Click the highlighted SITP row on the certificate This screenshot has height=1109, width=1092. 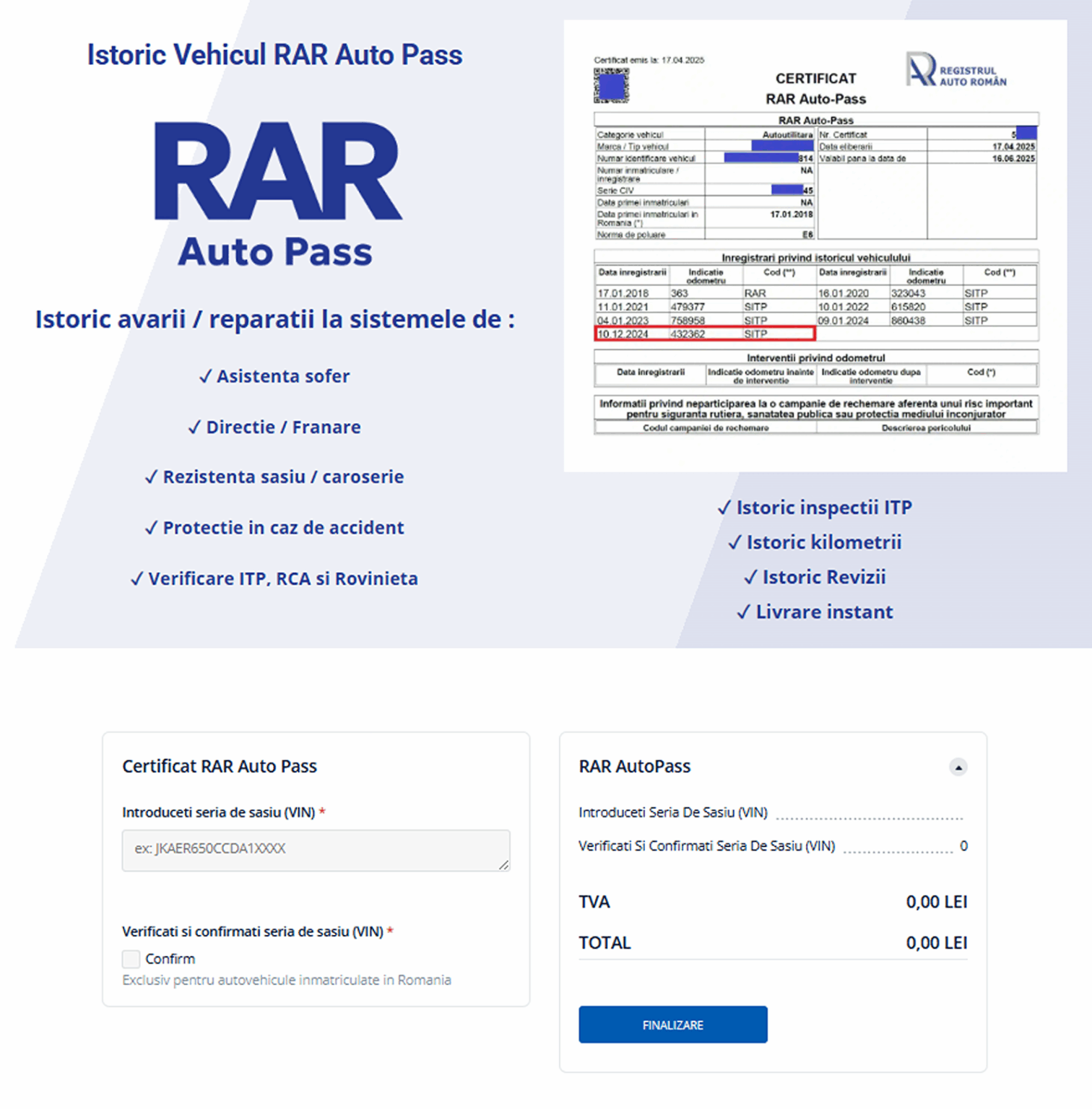click(703, 334)
